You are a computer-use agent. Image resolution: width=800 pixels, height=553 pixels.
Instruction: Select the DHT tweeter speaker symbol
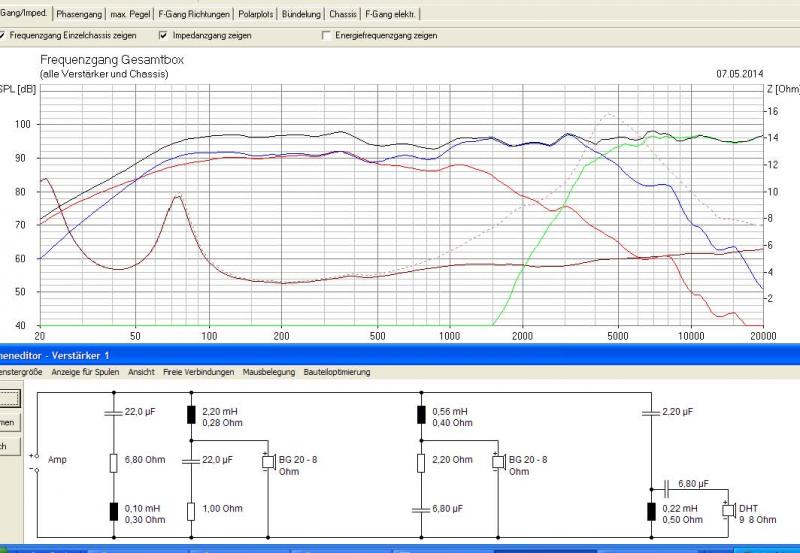[x=728, y=511]
